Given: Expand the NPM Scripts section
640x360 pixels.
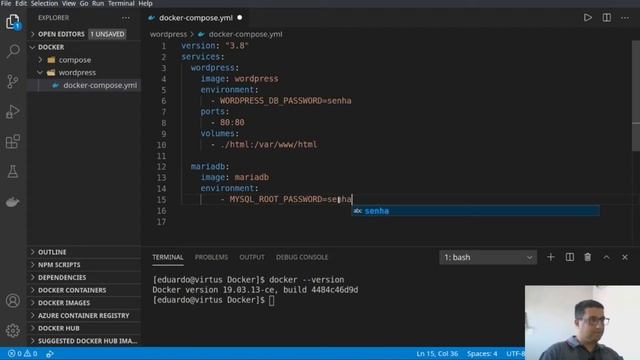Looking at the screenshot, I should click(x=84, y=265).
